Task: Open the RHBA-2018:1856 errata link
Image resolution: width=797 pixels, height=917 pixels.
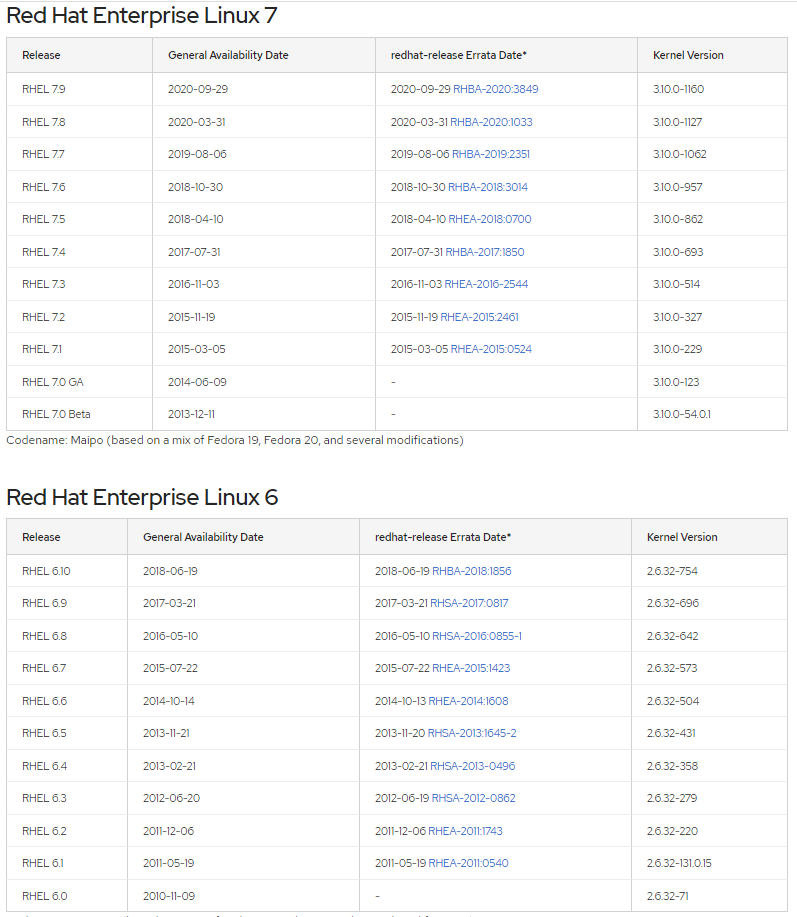Action: (471, 571)
